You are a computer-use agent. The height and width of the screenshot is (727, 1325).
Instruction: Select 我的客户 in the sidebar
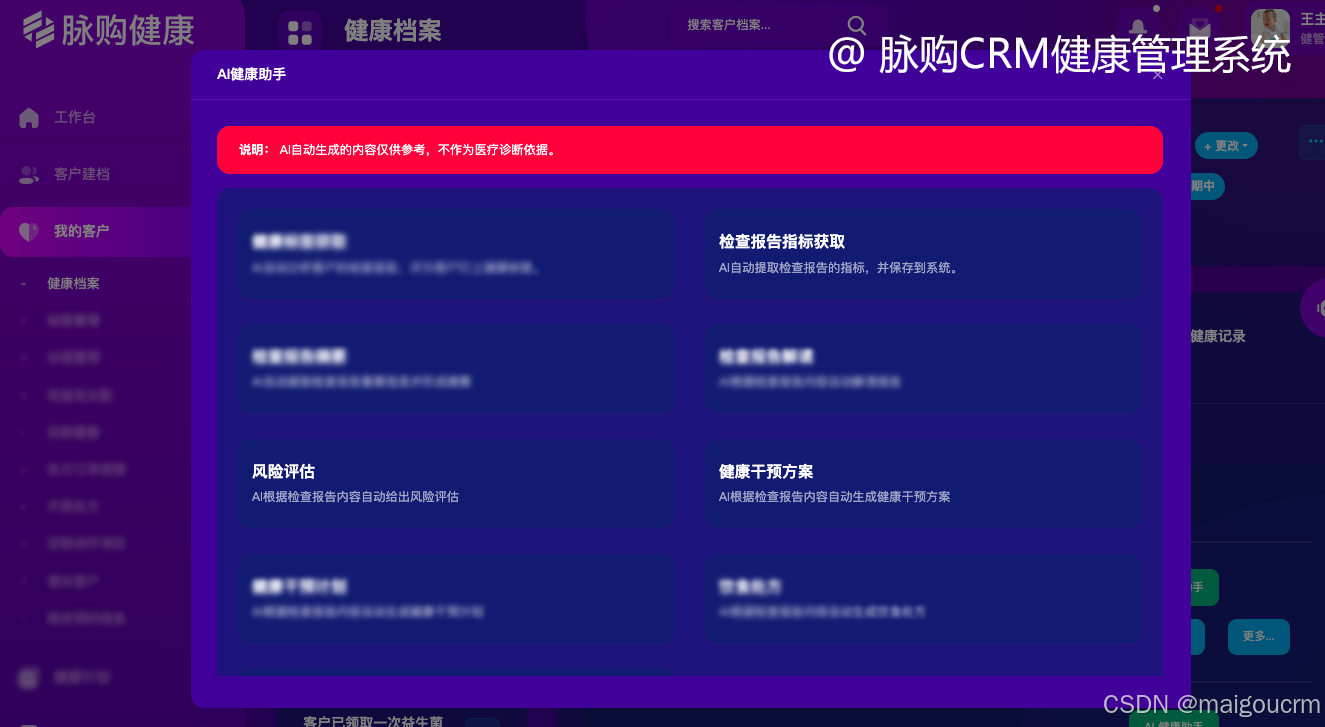tap(95, 231)
